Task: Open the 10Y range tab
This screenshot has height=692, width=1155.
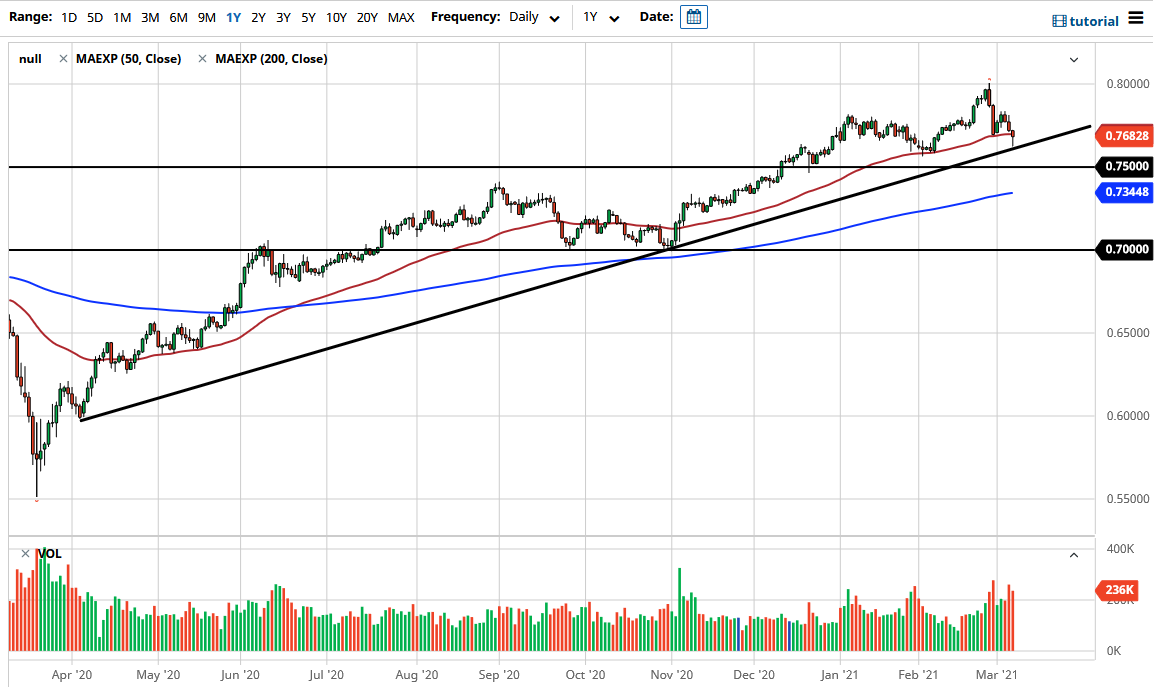Action: coord(336,17)
